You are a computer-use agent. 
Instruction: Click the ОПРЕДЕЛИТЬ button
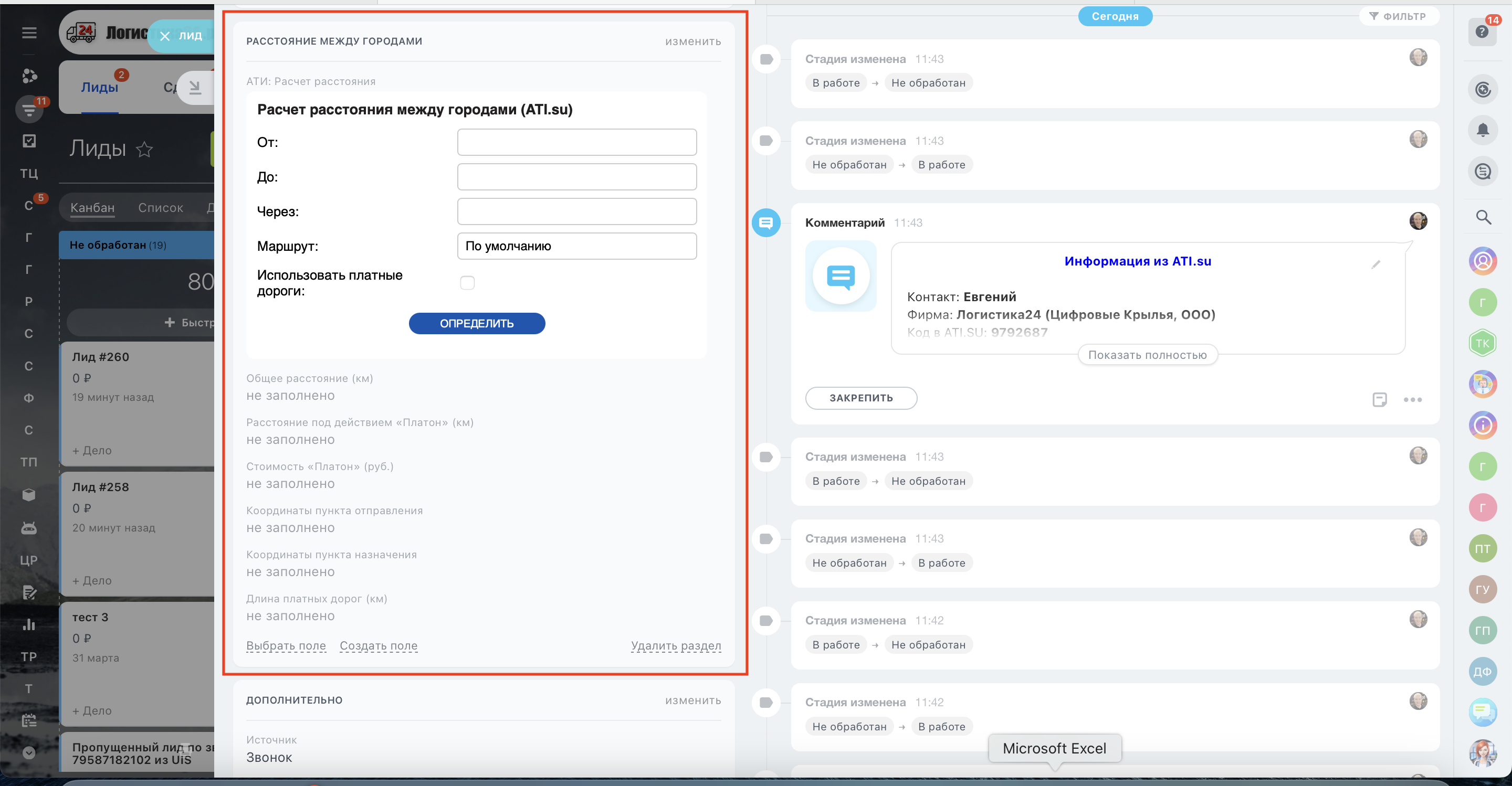[477, 323]
